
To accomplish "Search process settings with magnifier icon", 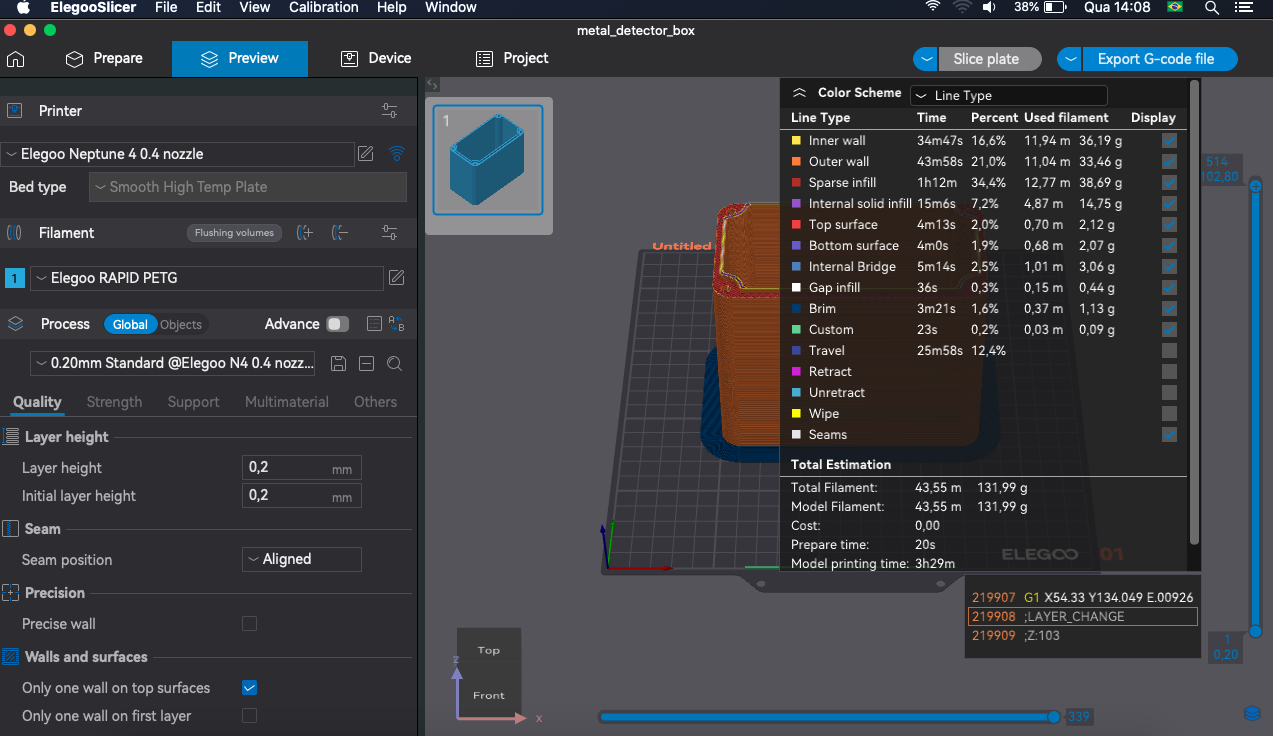I will 395,363.
